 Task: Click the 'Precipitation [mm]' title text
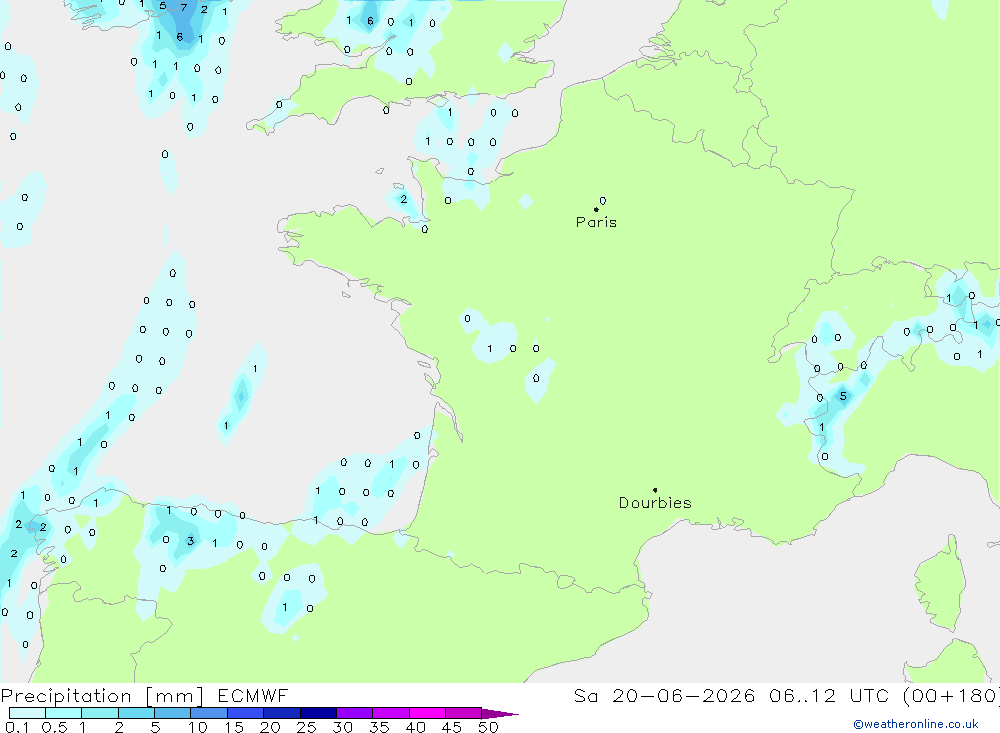tap(102, 696)
